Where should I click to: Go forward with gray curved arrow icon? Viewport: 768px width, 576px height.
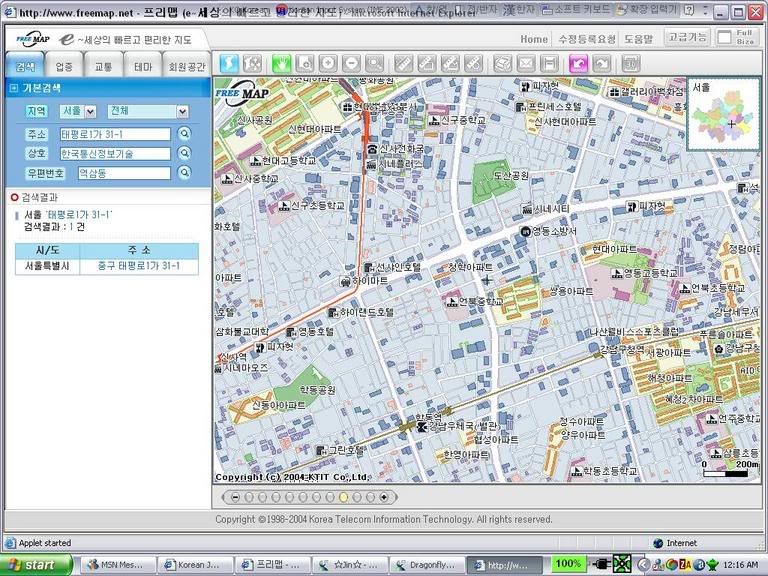(602, 63)
